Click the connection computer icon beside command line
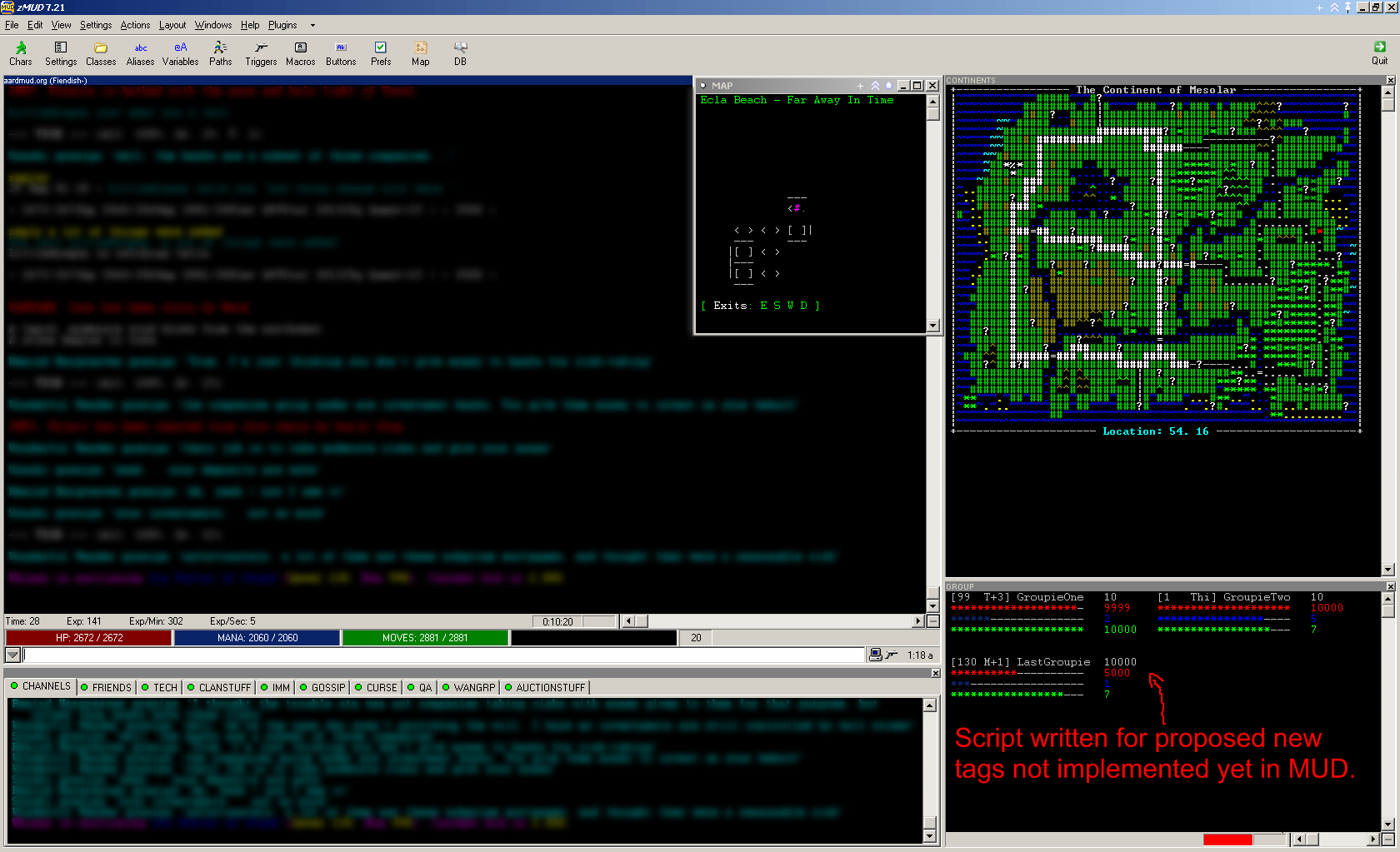The height and width of the screenshot is (852, 1400). pos(875,655)
